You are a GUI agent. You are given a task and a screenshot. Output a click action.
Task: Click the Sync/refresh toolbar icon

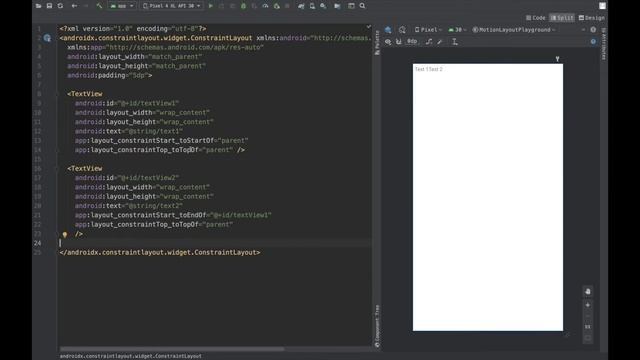(x=60, y=6)
